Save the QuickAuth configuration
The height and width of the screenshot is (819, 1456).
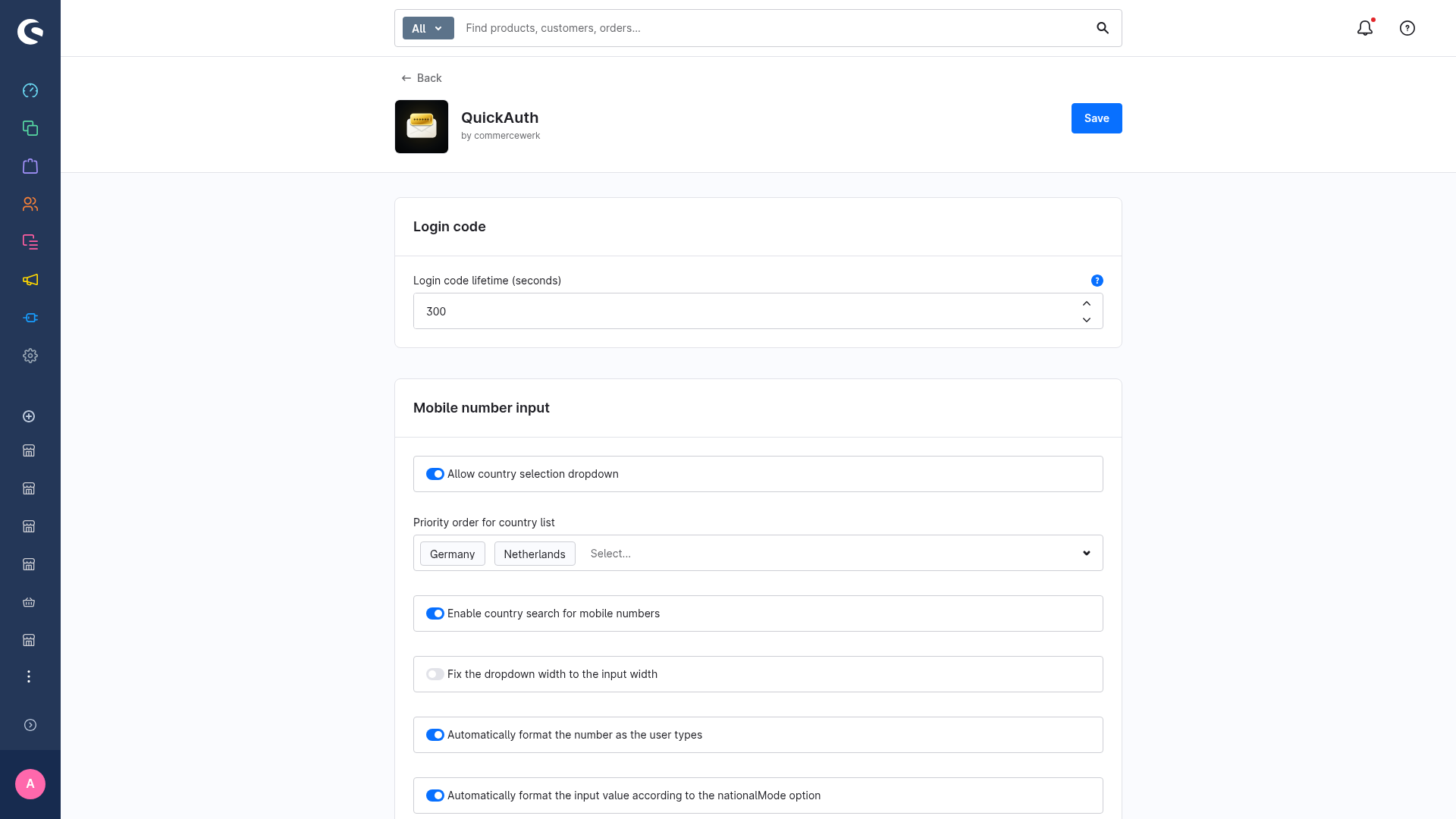pos(1097,118)
